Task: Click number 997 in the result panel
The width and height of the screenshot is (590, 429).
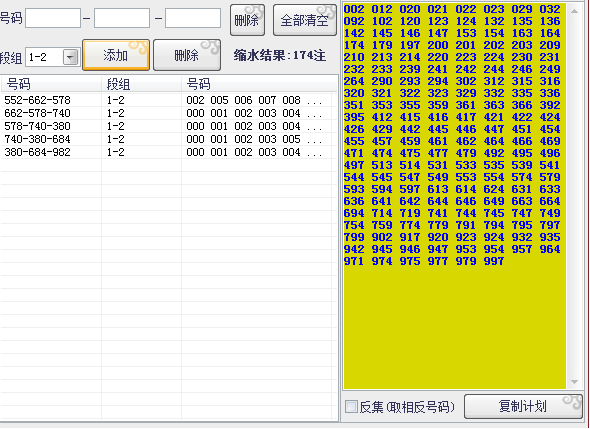Action: [x=494, y=261]
